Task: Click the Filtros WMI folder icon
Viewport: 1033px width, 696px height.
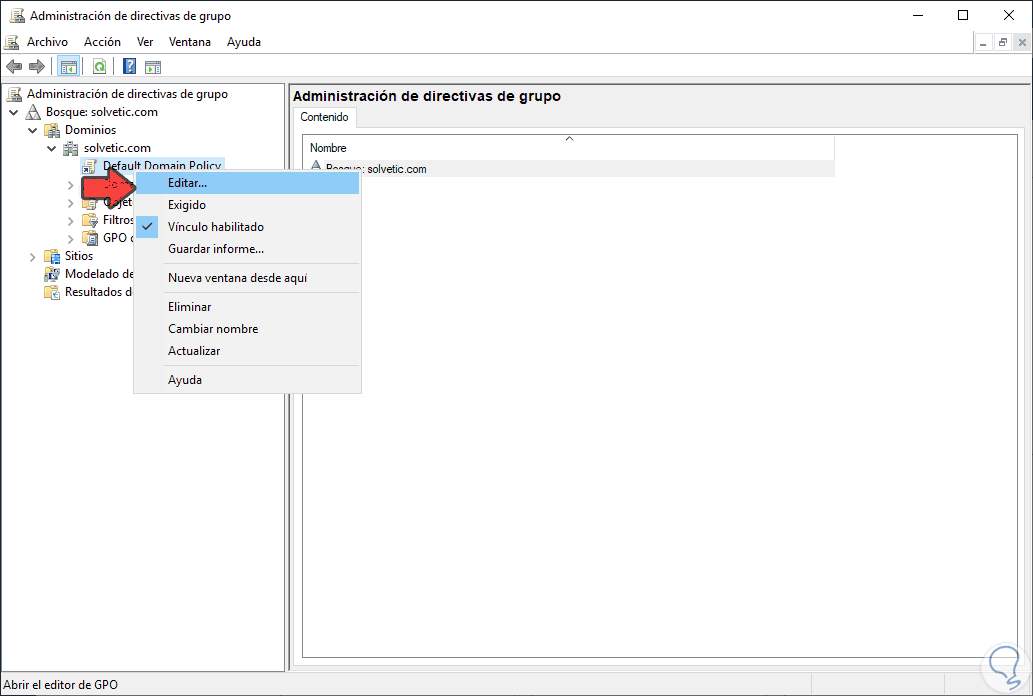Action: [90, 220]
